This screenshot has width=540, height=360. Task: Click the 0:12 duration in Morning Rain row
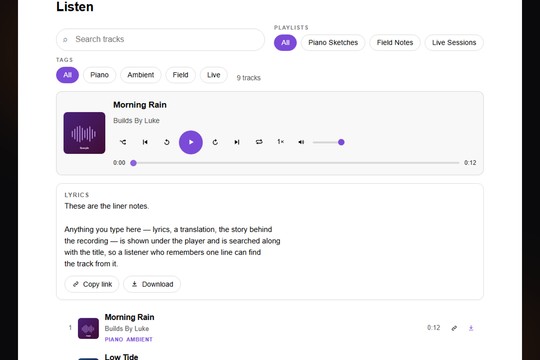click(434, 328)
